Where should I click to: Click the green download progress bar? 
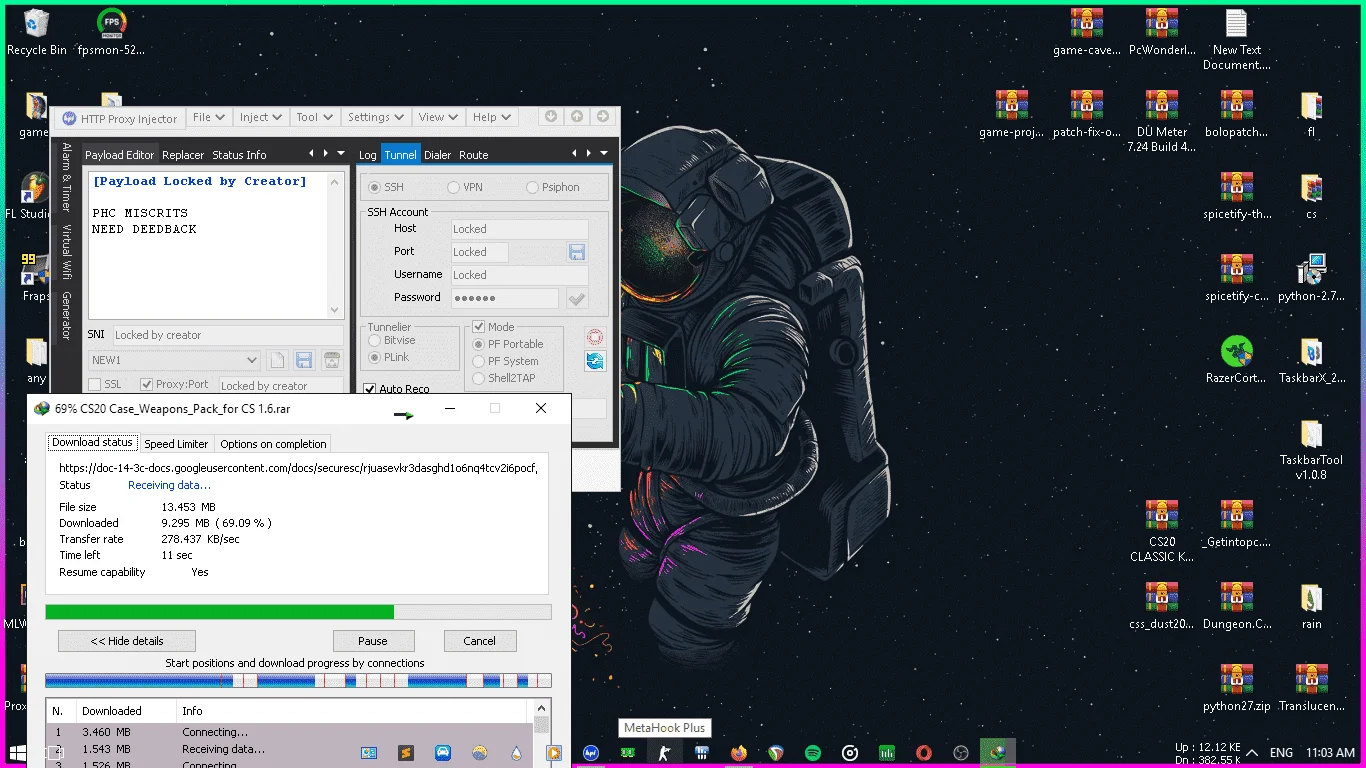pyautogui.click(x=298, y=612)
